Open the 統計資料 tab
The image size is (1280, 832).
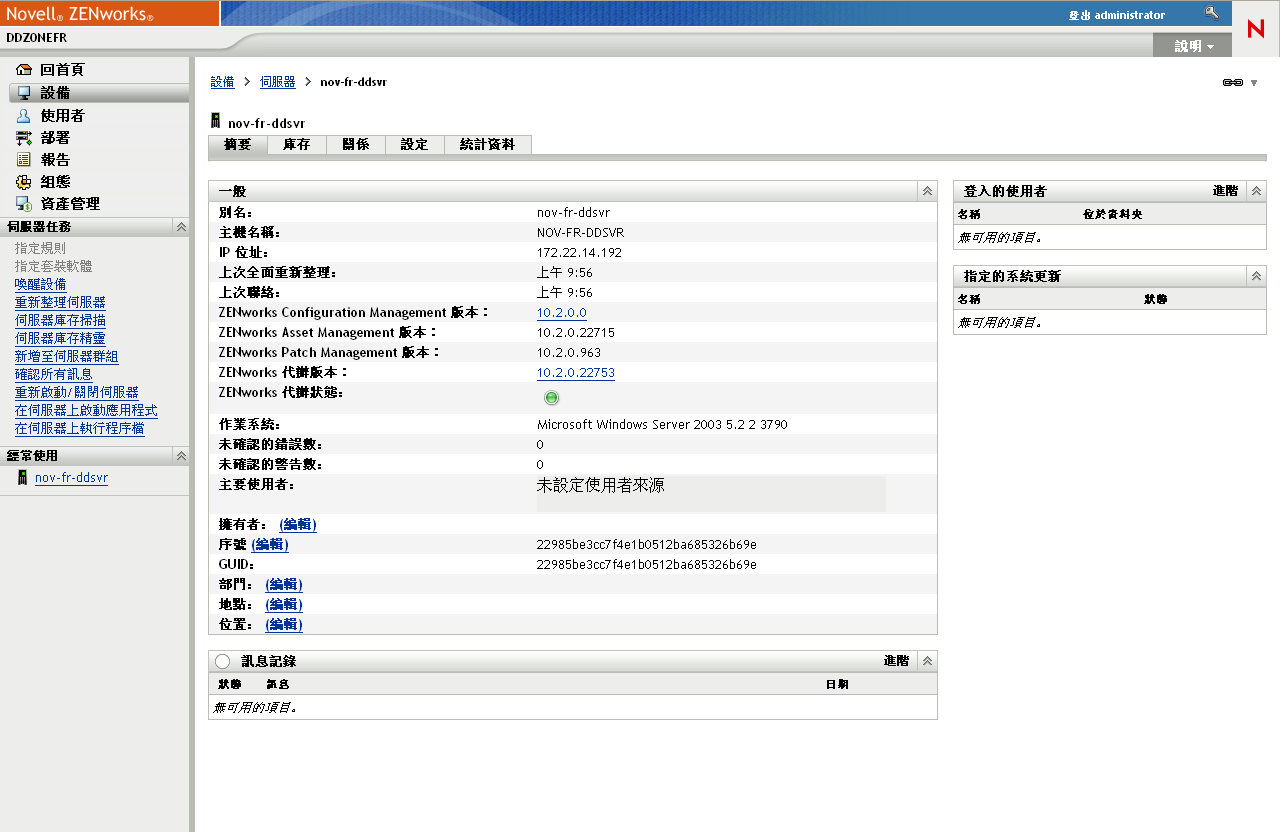coord(488,145)
